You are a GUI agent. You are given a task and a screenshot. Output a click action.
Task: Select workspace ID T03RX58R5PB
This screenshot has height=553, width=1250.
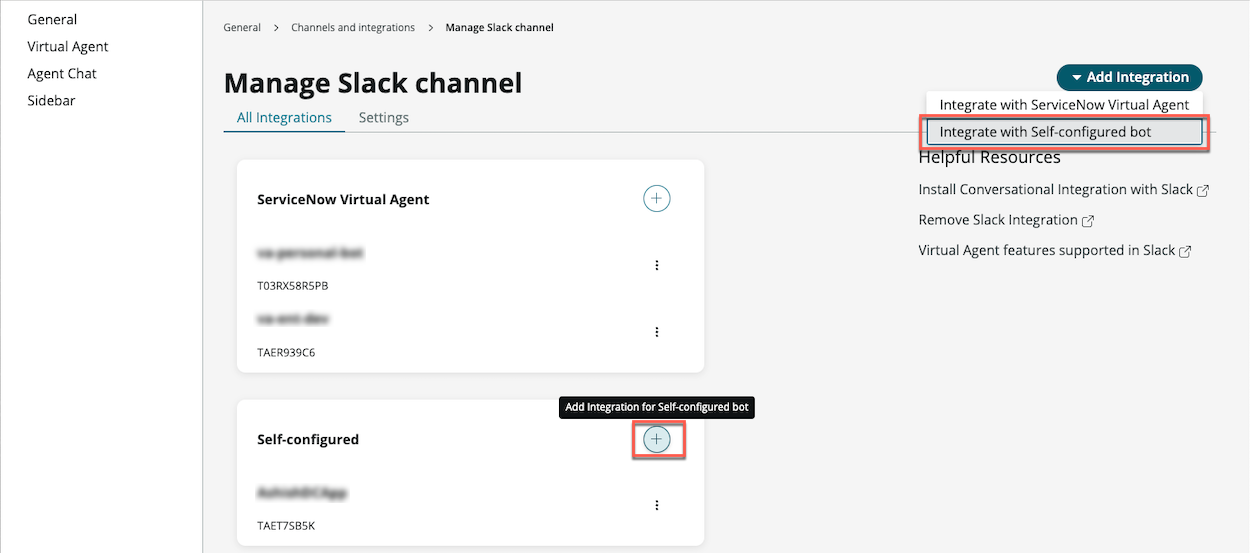click(x=293, y=286)
